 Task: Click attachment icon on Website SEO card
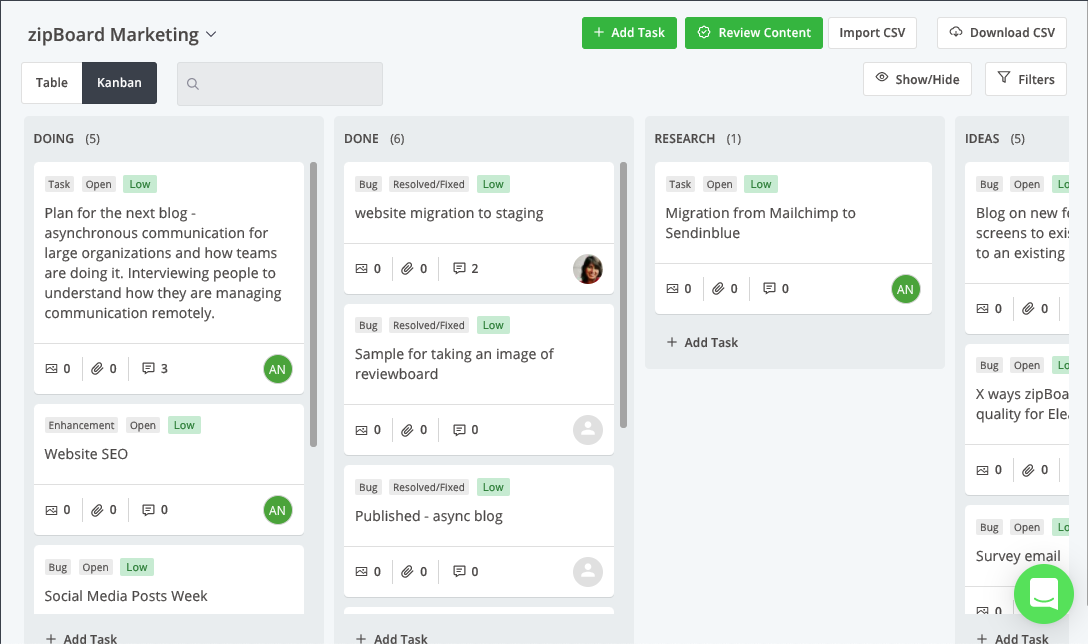click(97, 510)
